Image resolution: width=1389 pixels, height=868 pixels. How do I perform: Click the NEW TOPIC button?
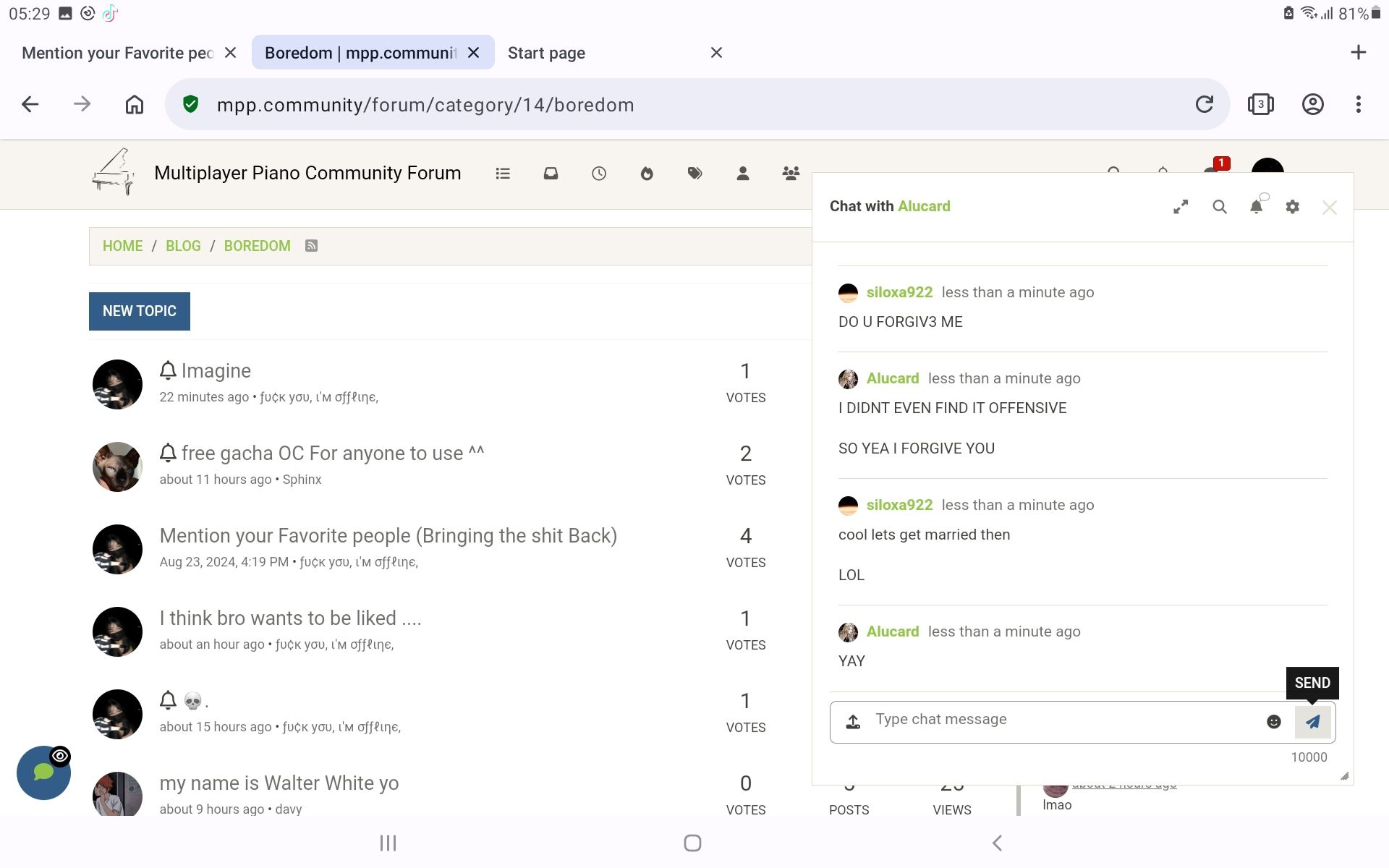tap(140, 311)
